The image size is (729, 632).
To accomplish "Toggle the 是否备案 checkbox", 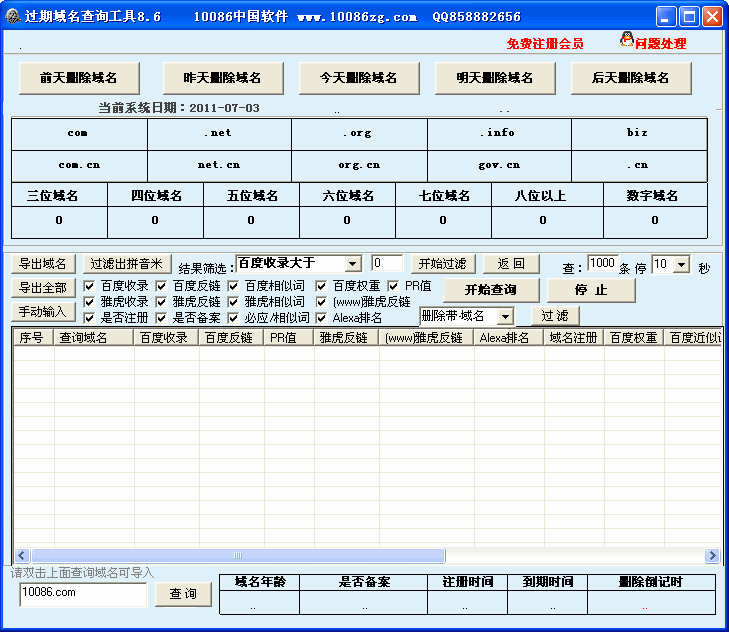I will 161,318.
